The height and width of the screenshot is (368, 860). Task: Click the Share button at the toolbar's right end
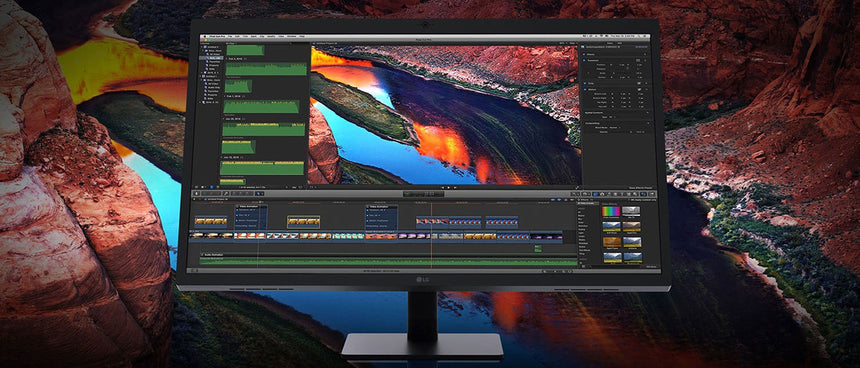pyautogui.click(x=653, y=194)
